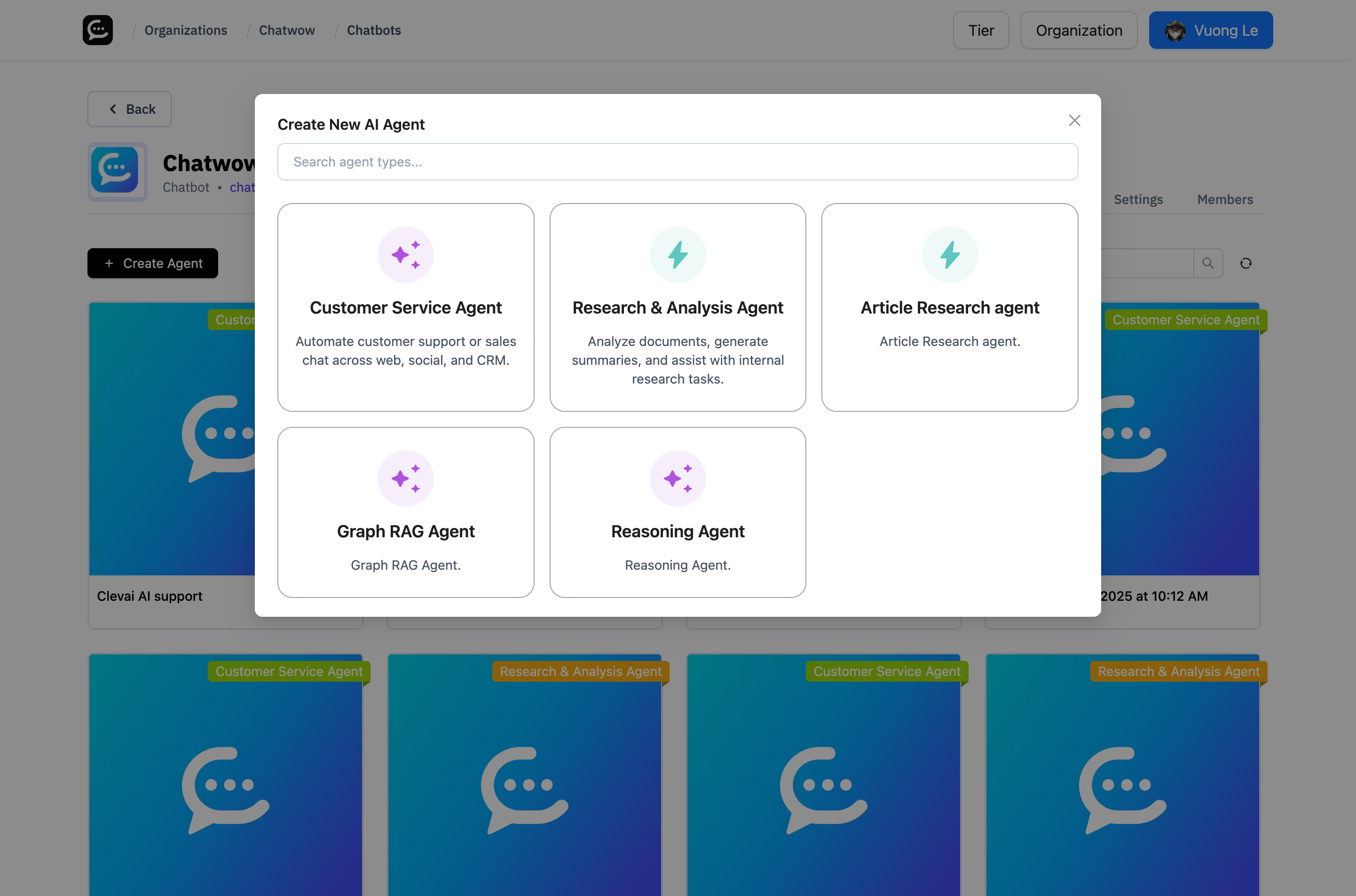Select the Research & Analysis Agent lightning icon

click(x=678, y=254)
